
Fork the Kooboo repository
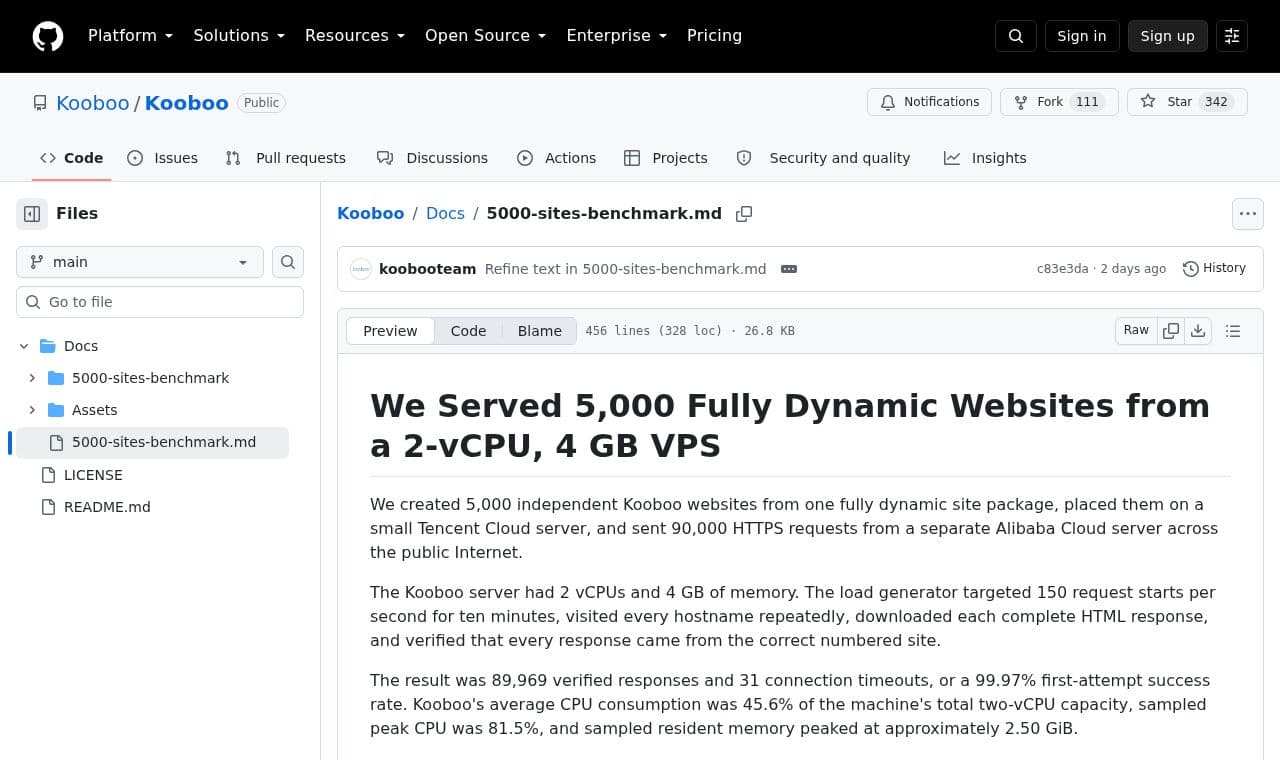[1059, 102]
